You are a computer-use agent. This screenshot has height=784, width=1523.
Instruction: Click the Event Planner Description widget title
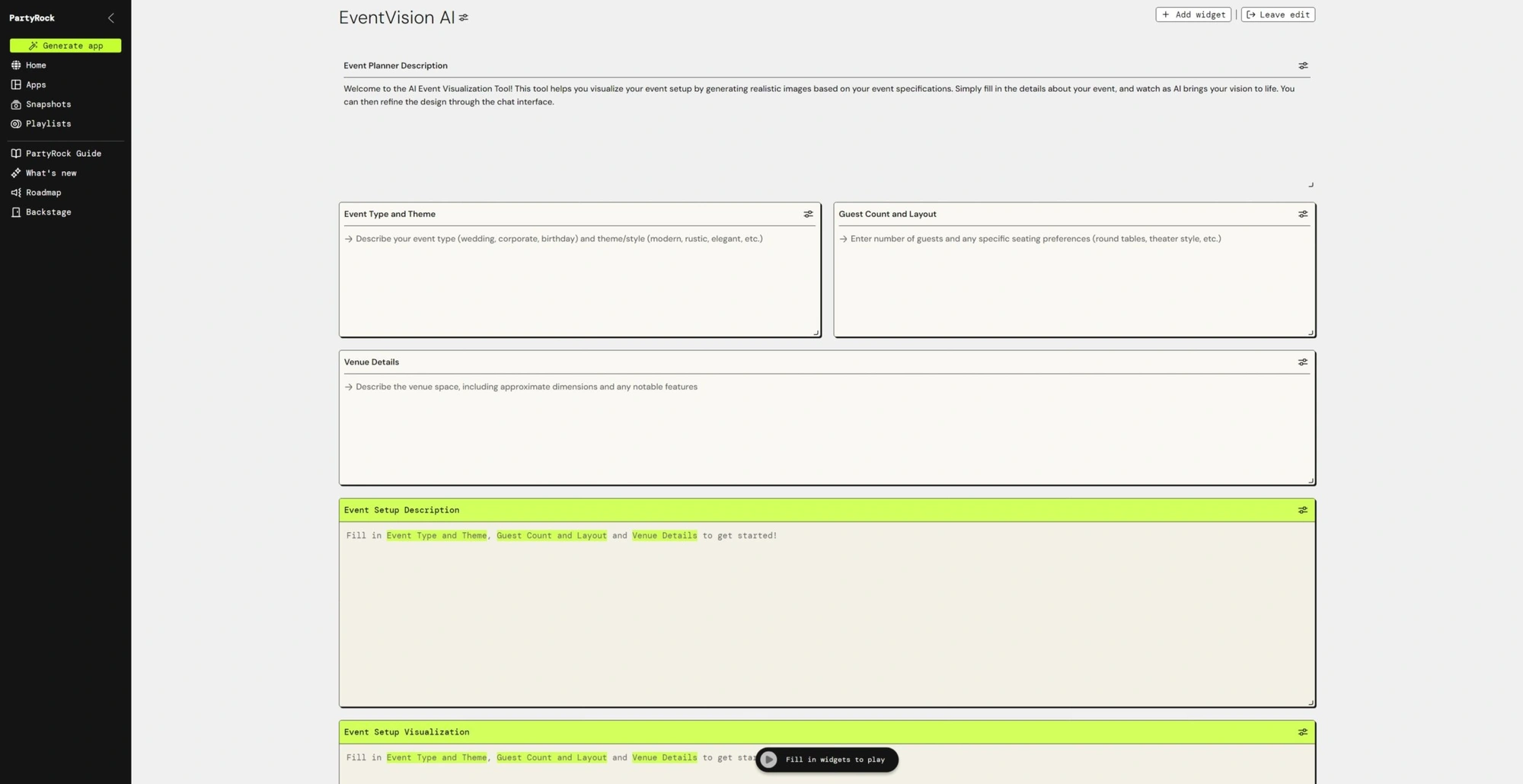[x=395, y=65]
